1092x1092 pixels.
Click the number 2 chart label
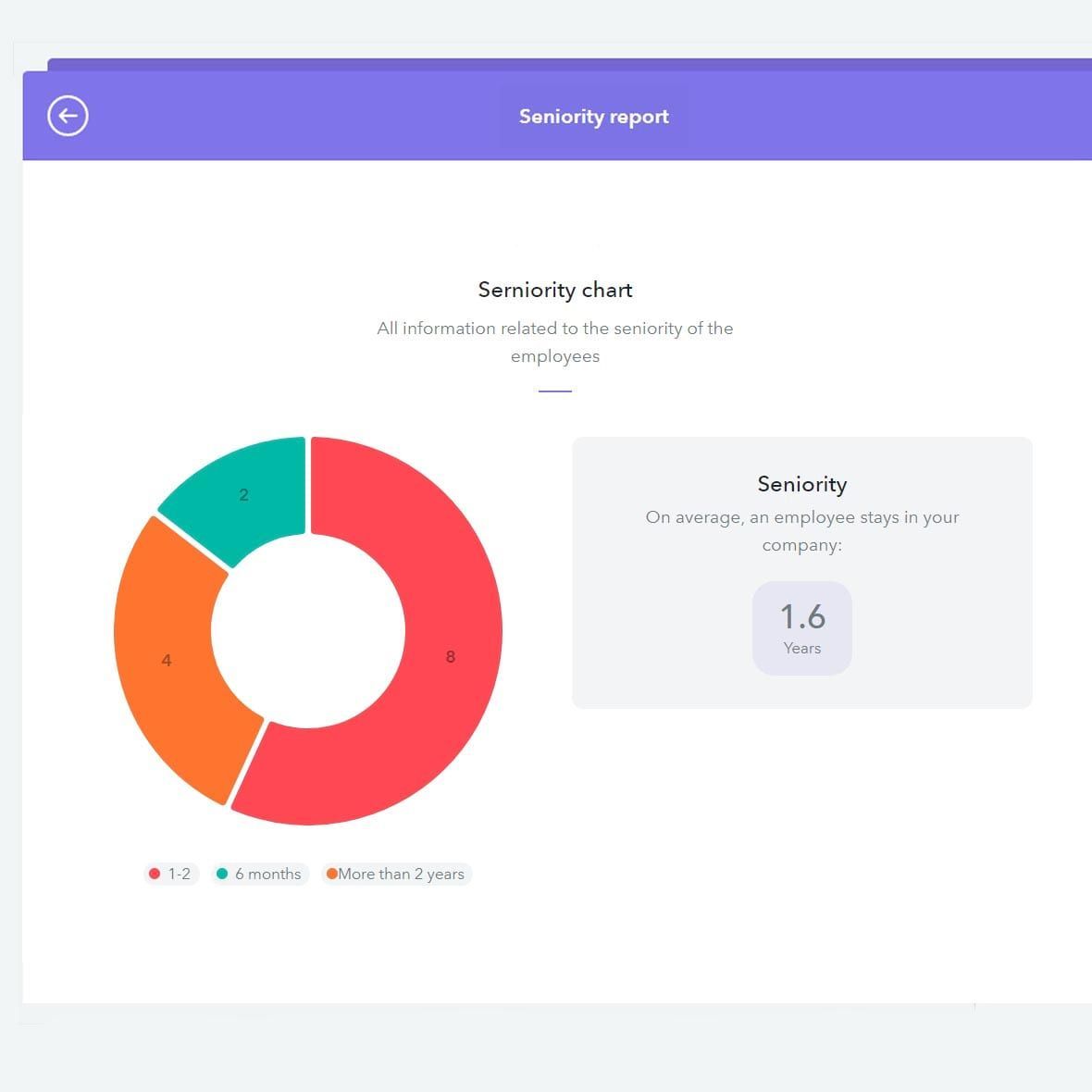pos(243,494)
